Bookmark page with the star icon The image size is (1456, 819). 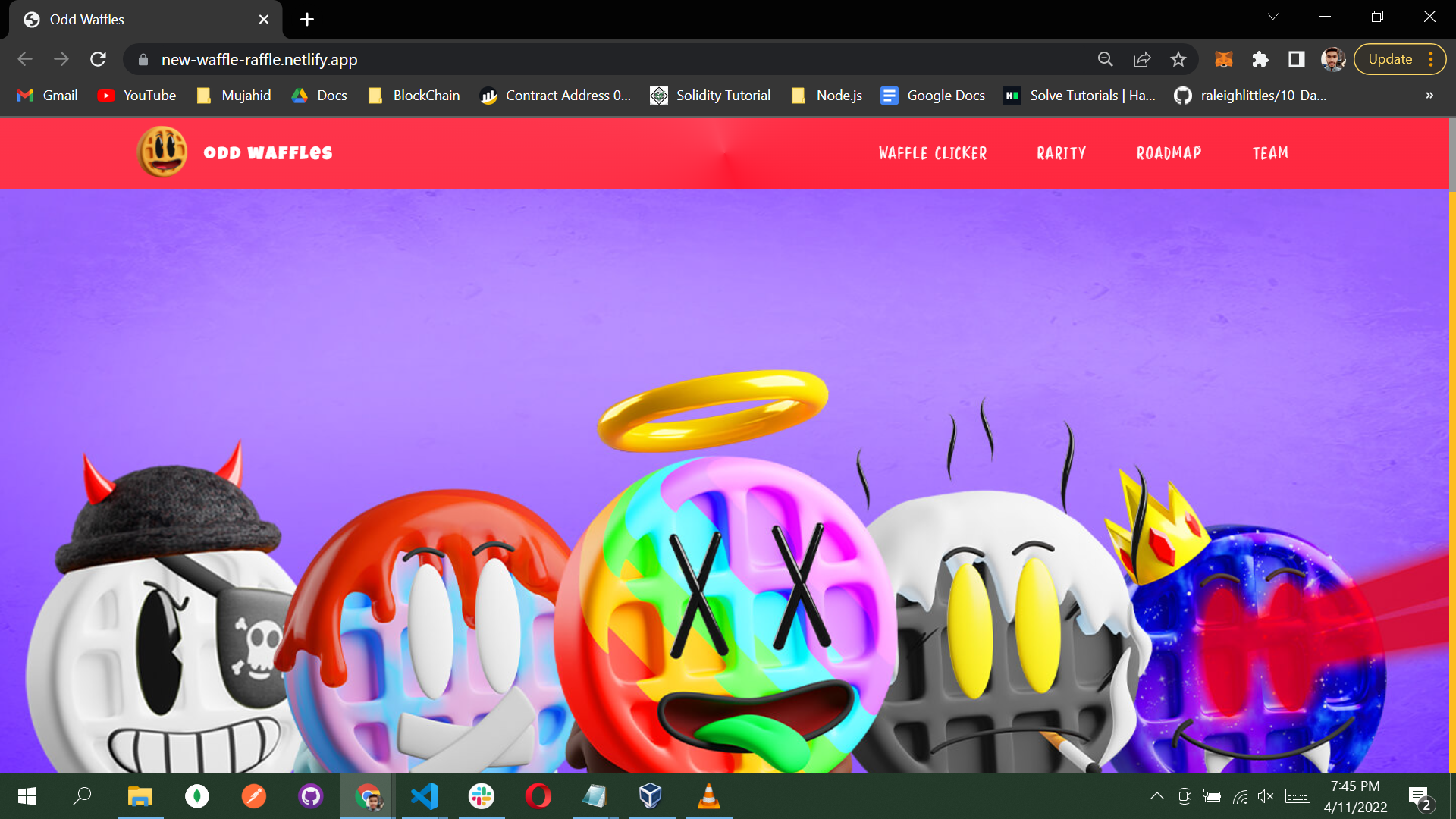point(1178,59)
